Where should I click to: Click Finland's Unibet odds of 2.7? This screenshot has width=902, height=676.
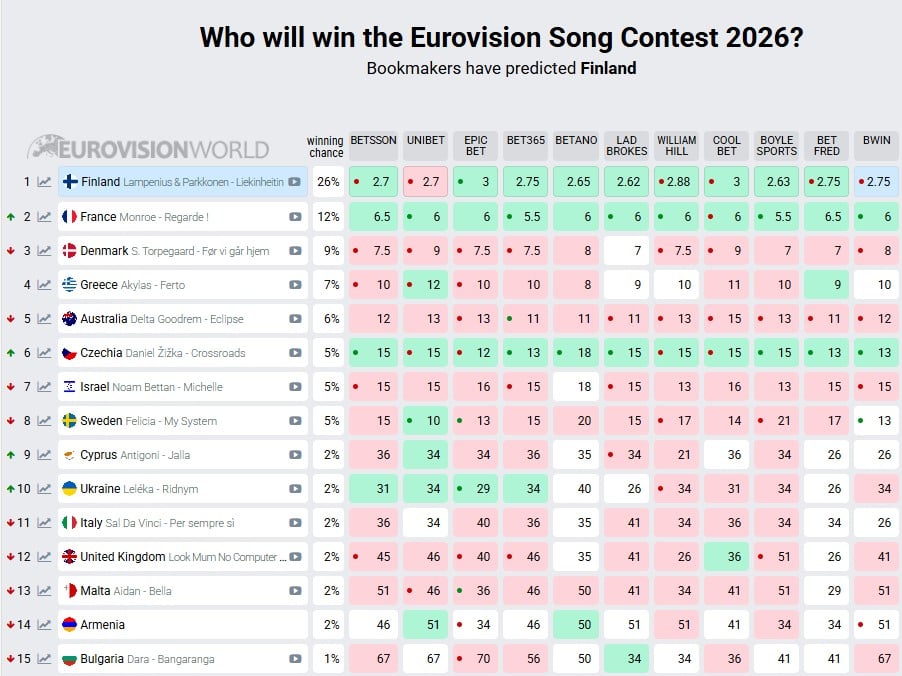point(424,182)
